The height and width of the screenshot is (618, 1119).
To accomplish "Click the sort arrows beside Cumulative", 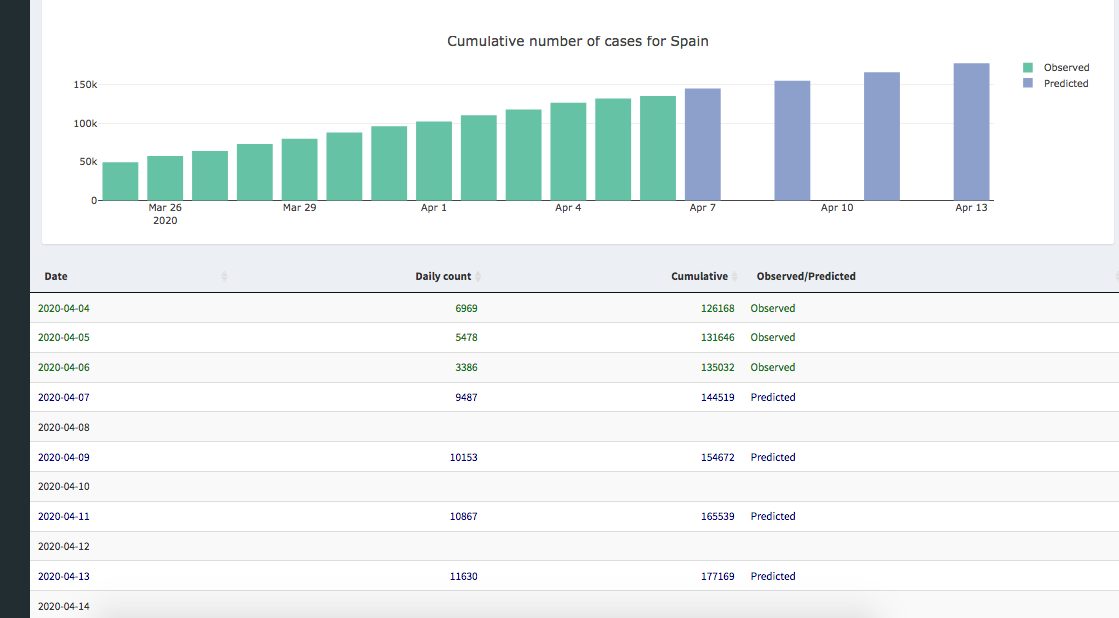I will 735,276.
